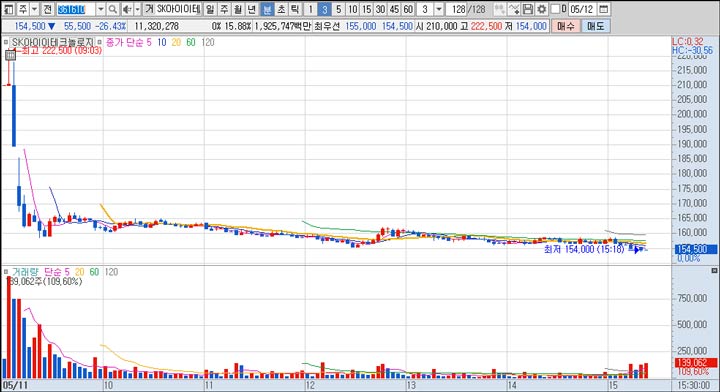Click the small box icon at volume panel corner

point(714,270)
